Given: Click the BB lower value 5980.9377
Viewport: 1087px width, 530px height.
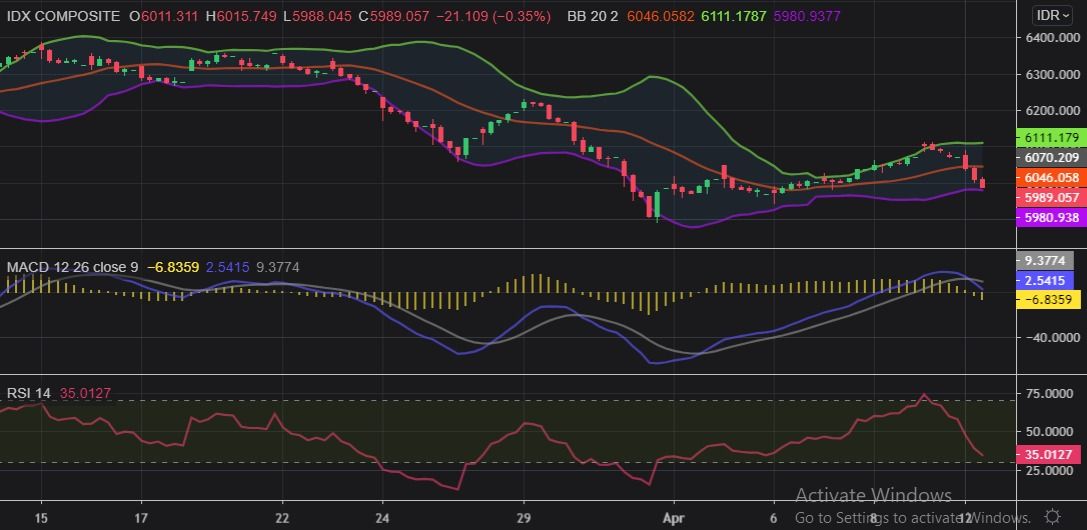Looking at the screenshot, I should tap(808, 16).
